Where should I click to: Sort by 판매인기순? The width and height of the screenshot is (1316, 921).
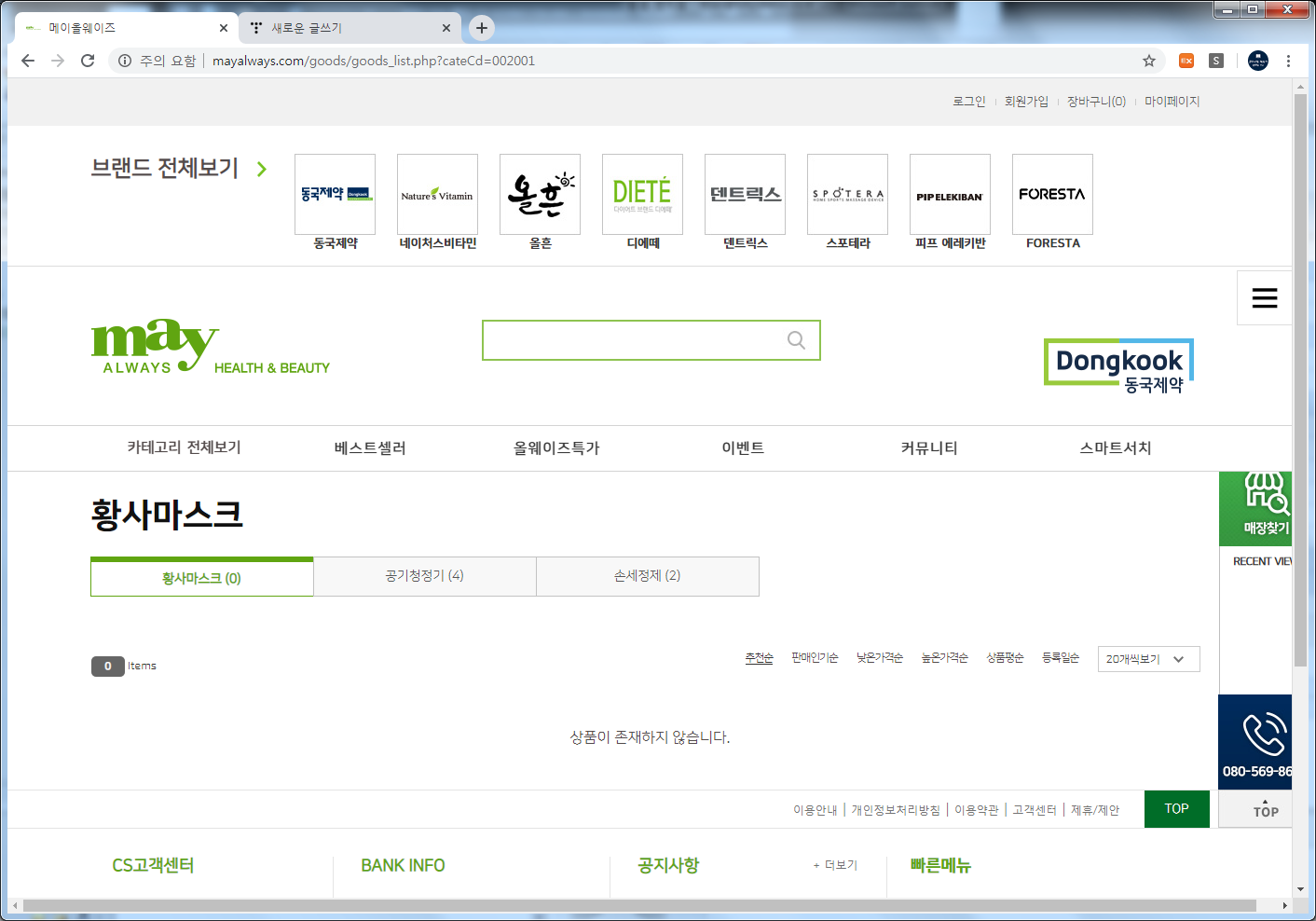(x=815, y=658)
